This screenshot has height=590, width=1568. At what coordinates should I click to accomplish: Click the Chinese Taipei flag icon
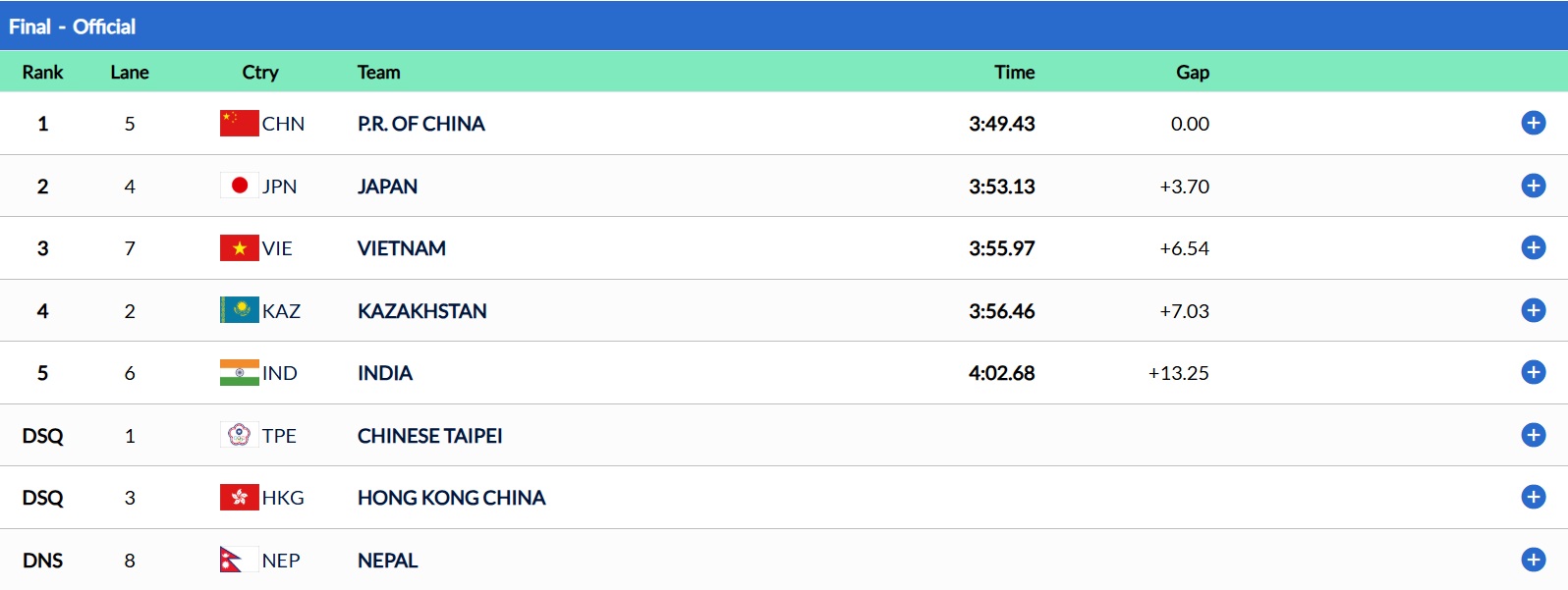click(x=239, y=435)
